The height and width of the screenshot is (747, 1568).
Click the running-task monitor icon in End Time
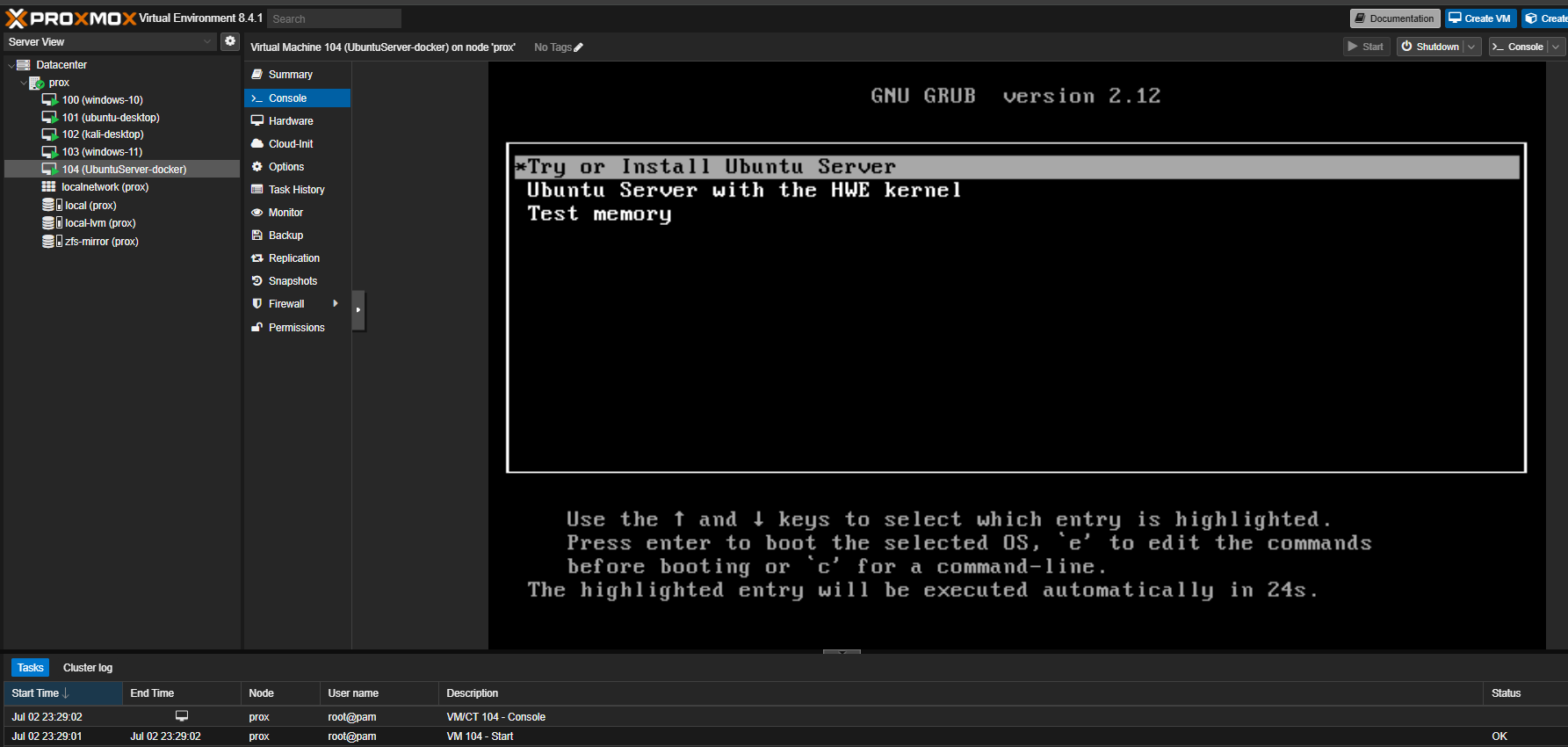pyautogui.click(x=182, y=716)
